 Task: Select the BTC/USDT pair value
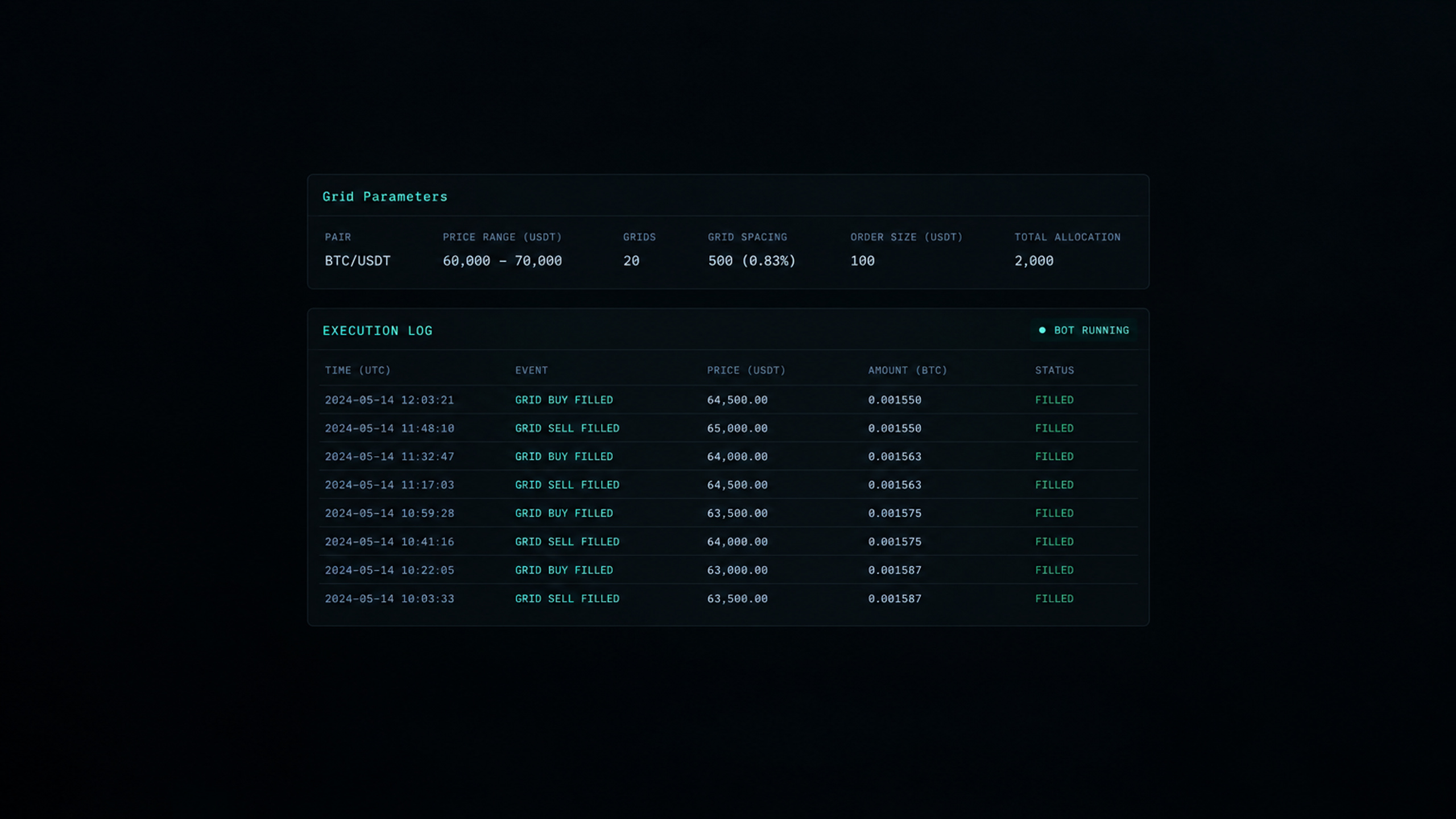358,261
